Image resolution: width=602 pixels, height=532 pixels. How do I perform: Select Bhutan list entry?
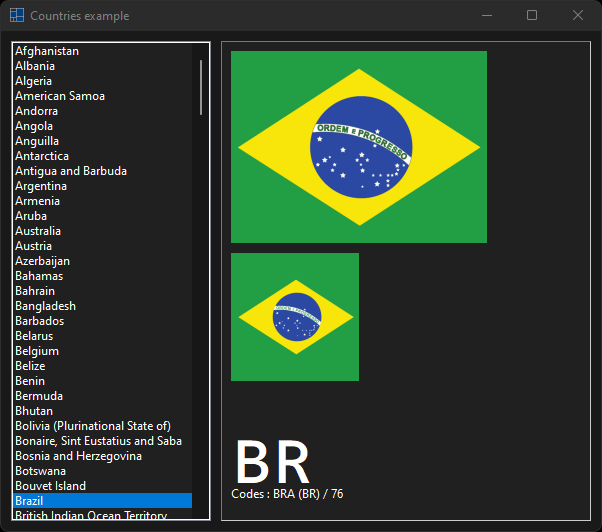[103, 411]
